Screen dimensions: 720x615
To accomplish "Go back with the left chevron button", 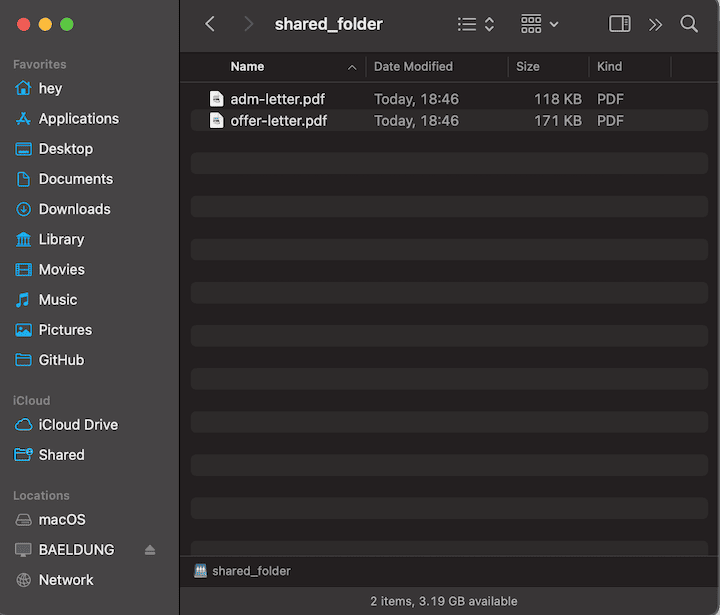I will coord(210,24).
